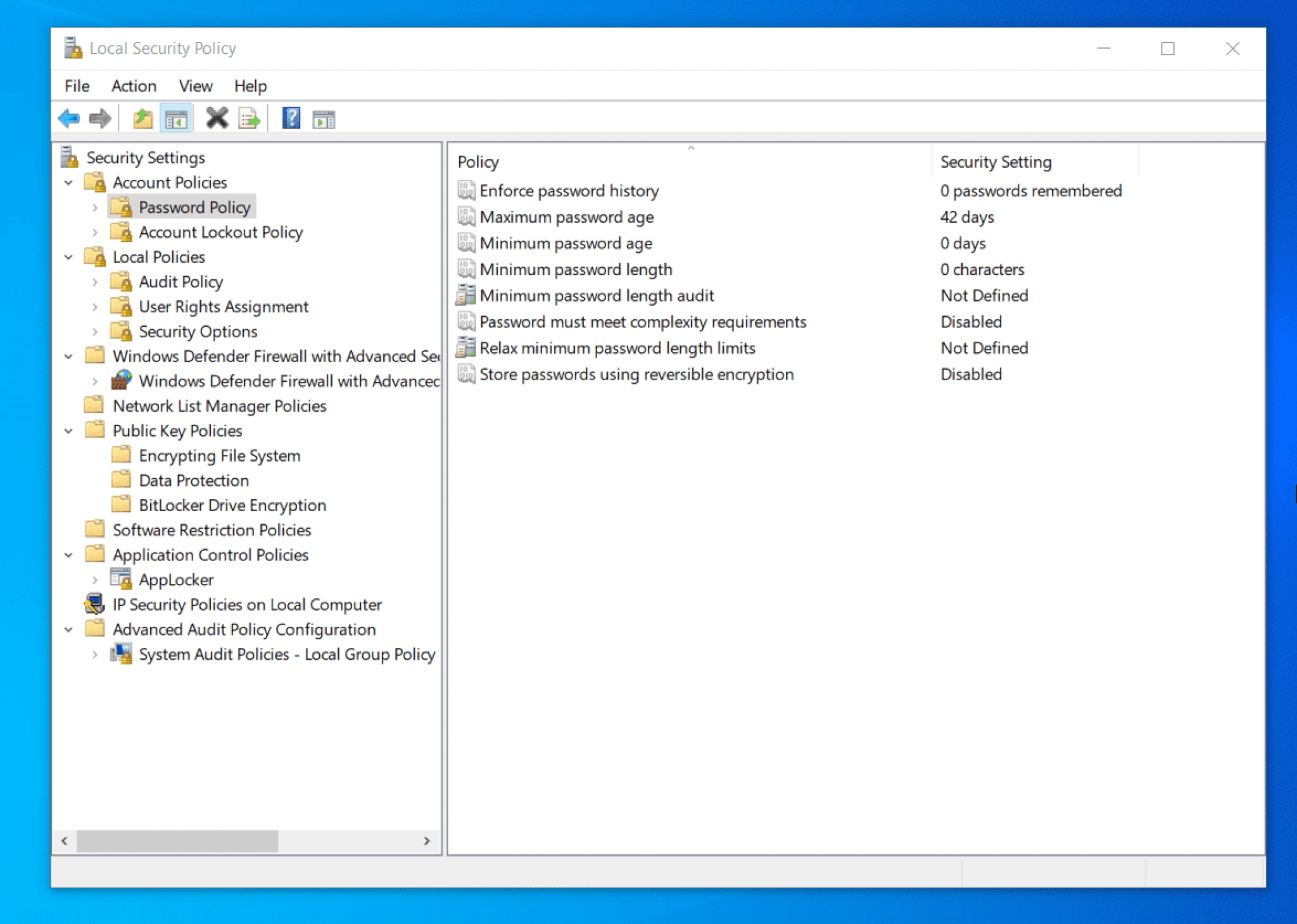The image size is (1297, 924).
Task: Click the Back navigation arrow
Action: click(x=70, y=118)
